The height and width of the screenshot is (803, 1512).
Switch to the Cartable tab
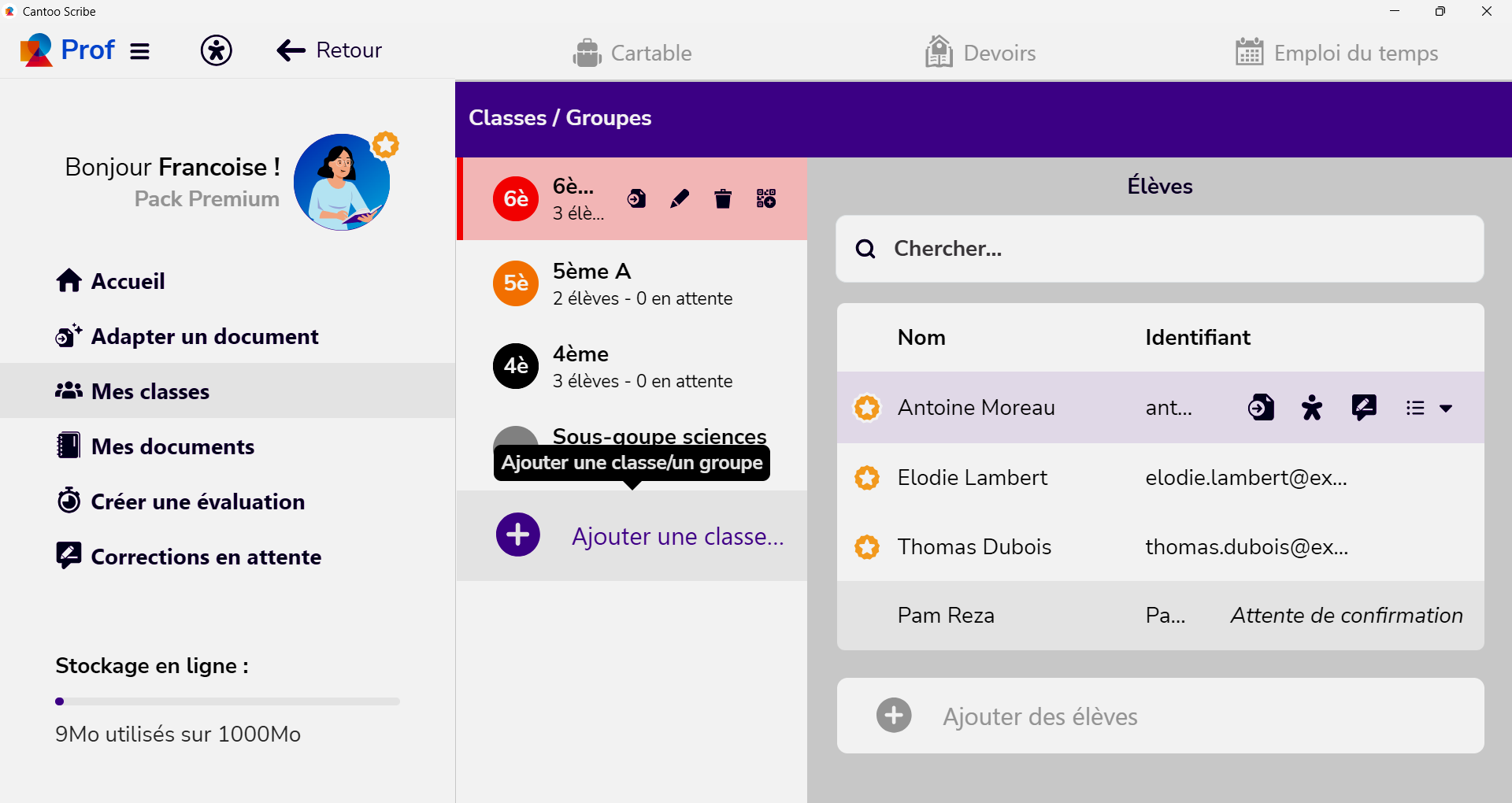coord(632,53)
